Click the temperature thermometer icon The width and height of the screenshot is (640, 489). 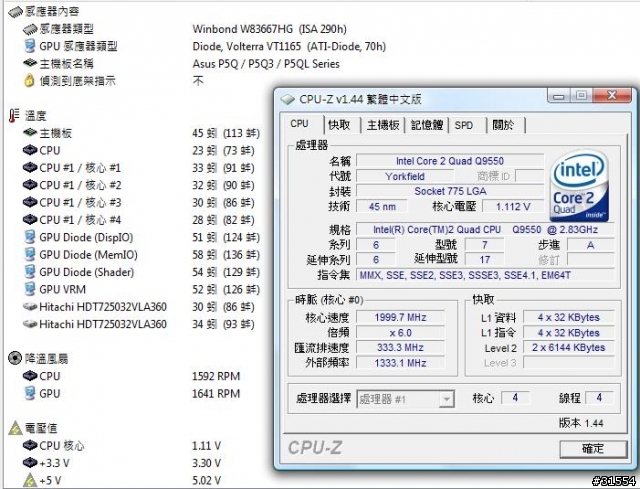[14, 116]
